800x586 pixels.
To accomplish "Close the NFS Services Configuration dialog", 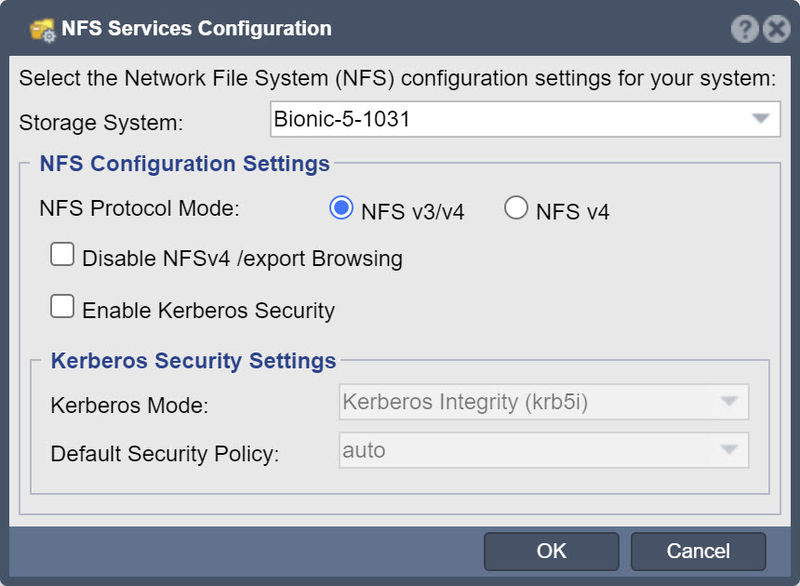I will tap(777, 29).
